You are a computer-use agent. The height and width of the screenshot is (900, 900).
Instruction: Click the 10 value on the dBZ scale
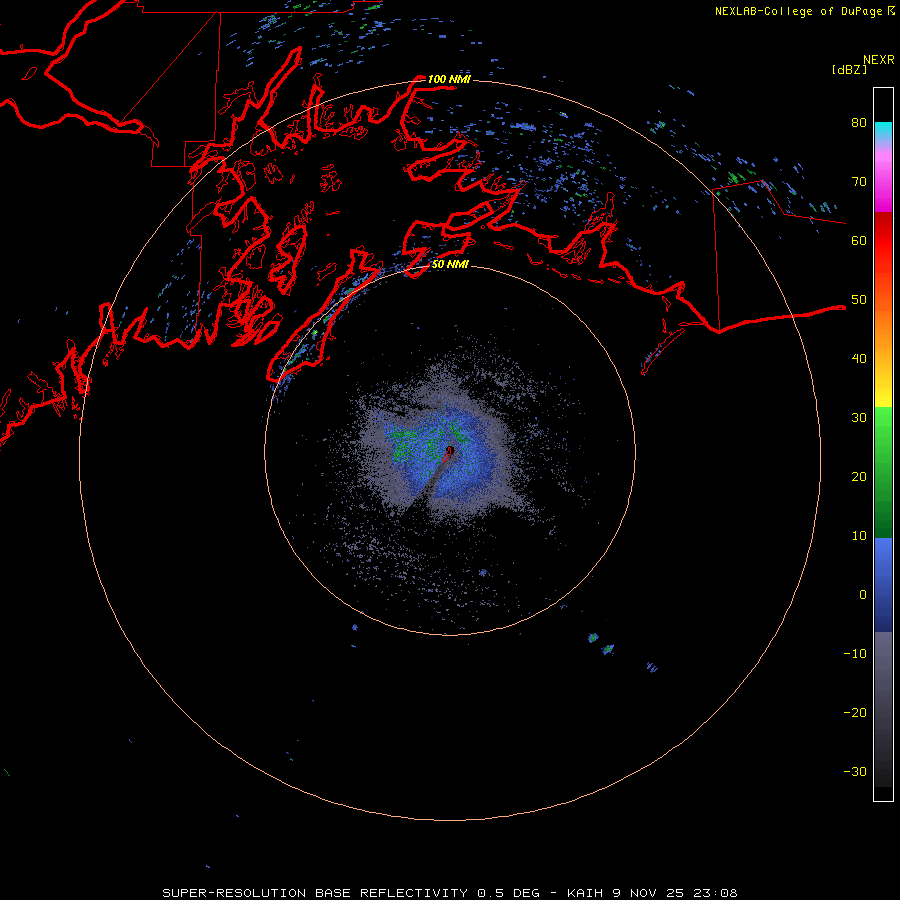click(859, 536)
